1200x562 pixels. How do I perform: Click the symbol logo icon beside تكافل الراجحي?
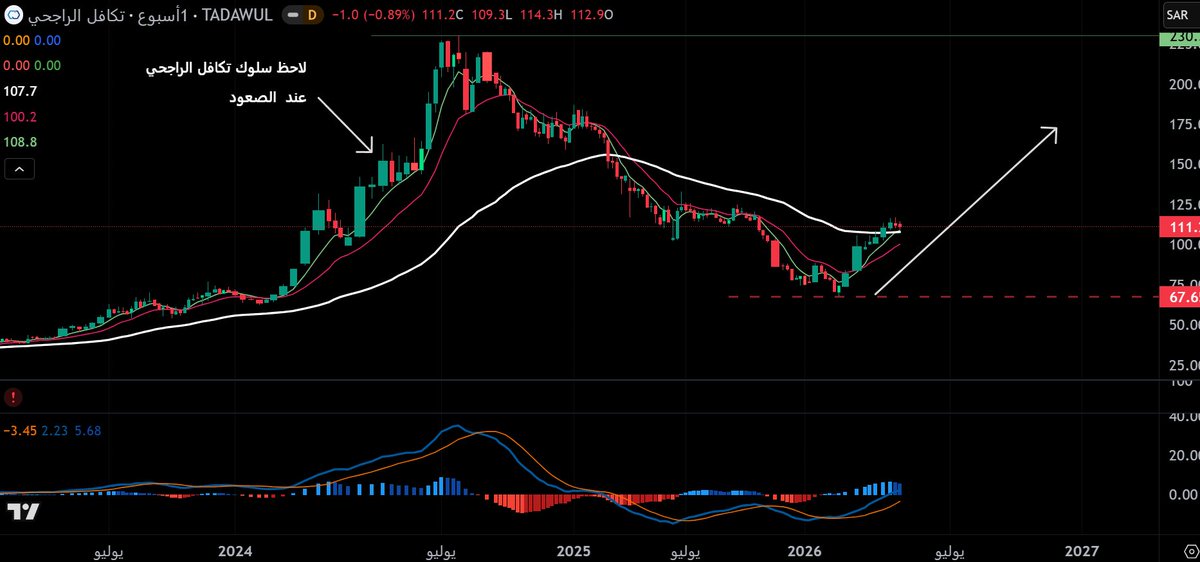point(12,17)
